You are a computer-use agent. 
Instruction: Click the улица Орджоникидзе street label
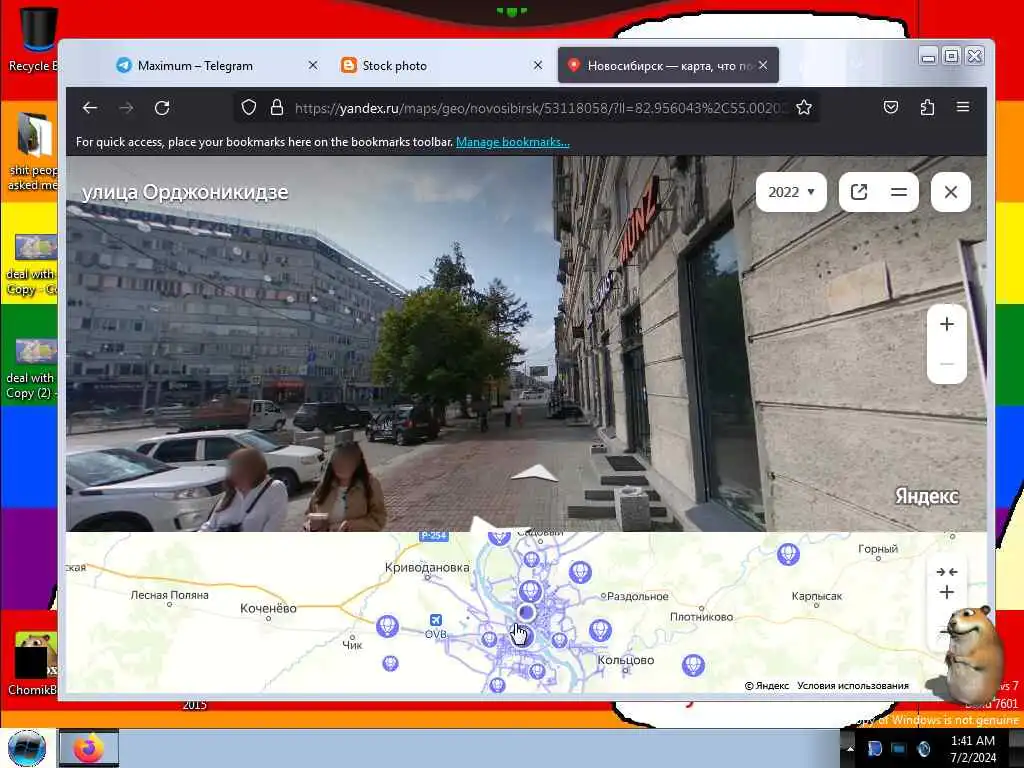pyautogui.click(x=185, y=192)
